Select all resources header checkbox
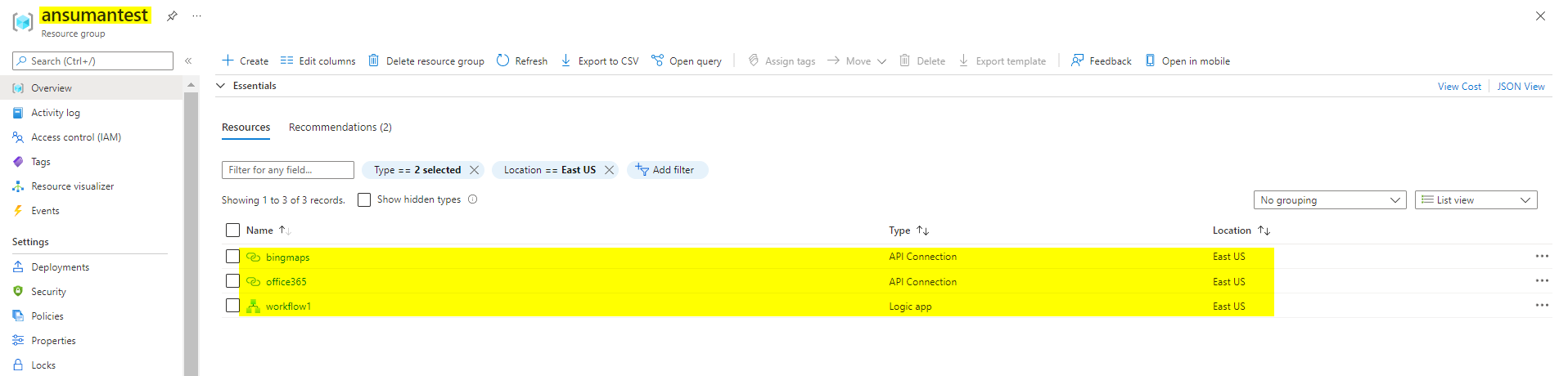Image resolution: width=1568 pixels, height=376 pixels. pos(232,231)
